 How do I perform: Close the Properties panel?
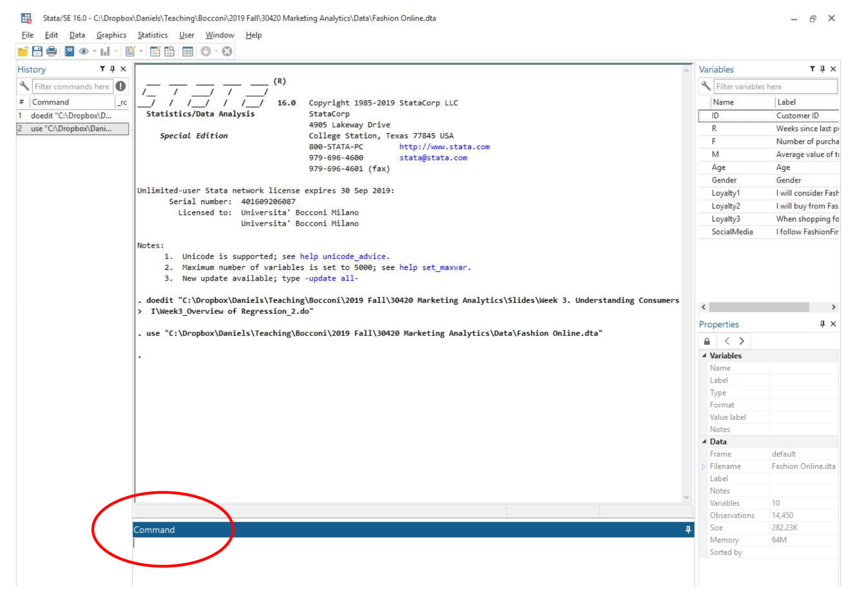click(x=833, y=324)
